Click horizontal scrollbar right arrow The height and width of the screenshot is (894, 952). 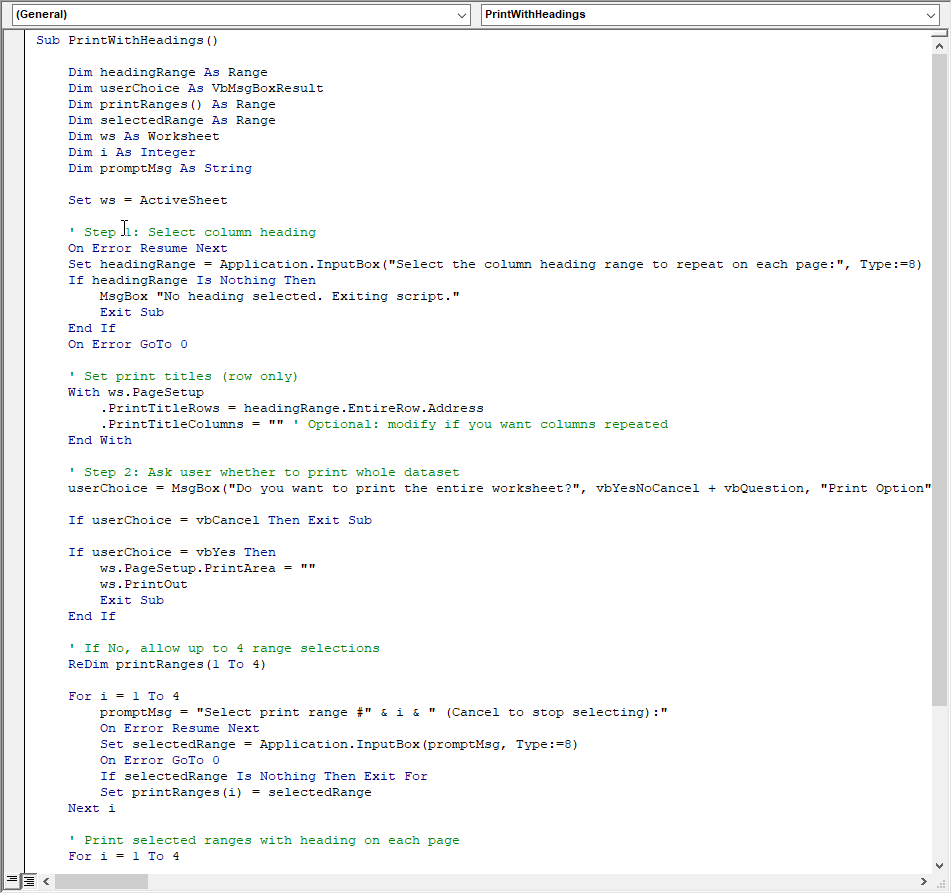point(923,881)
